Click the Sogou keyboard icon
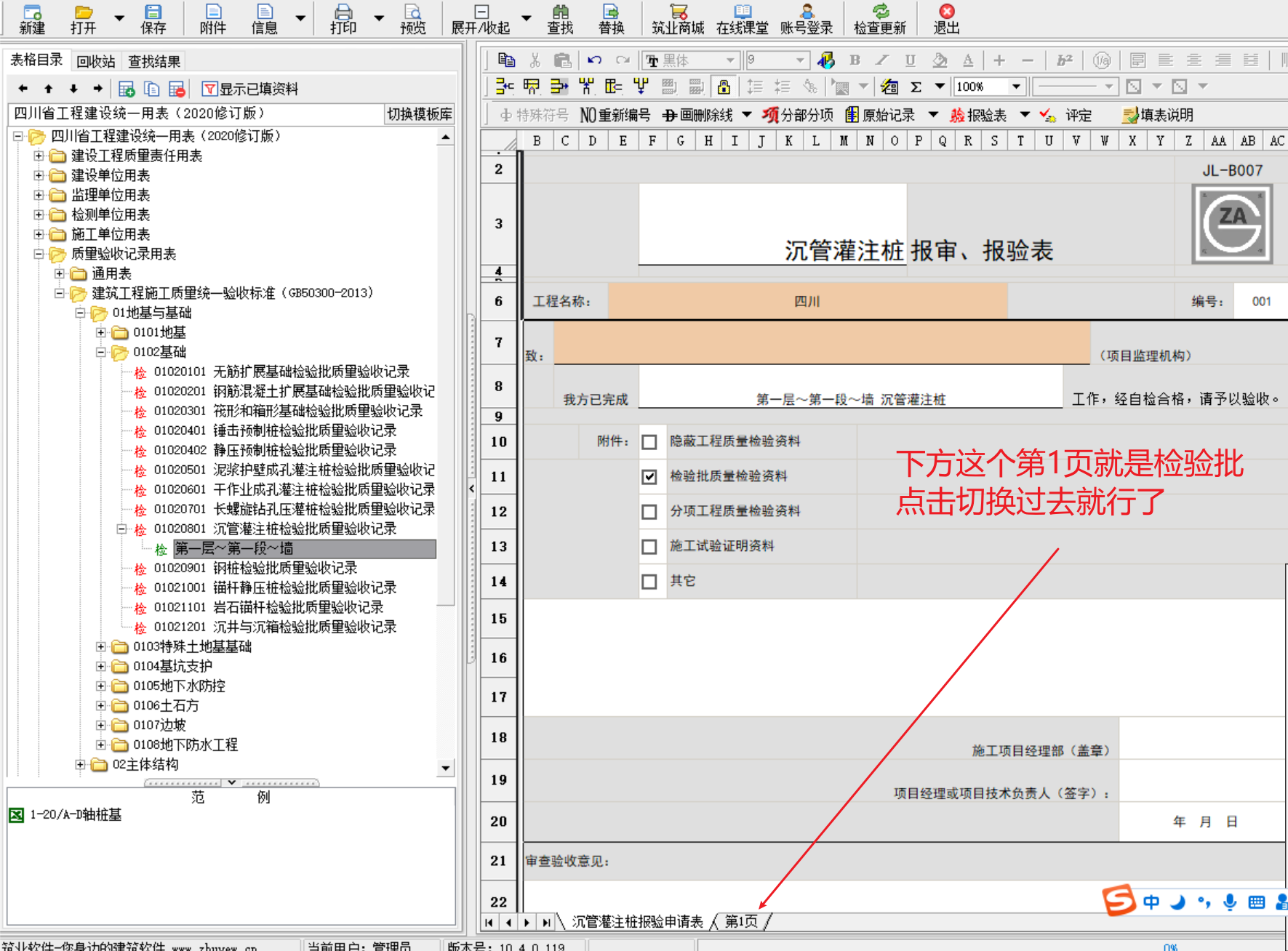The height and width of the screenshot is (951, 1288). click(1257, 902)
